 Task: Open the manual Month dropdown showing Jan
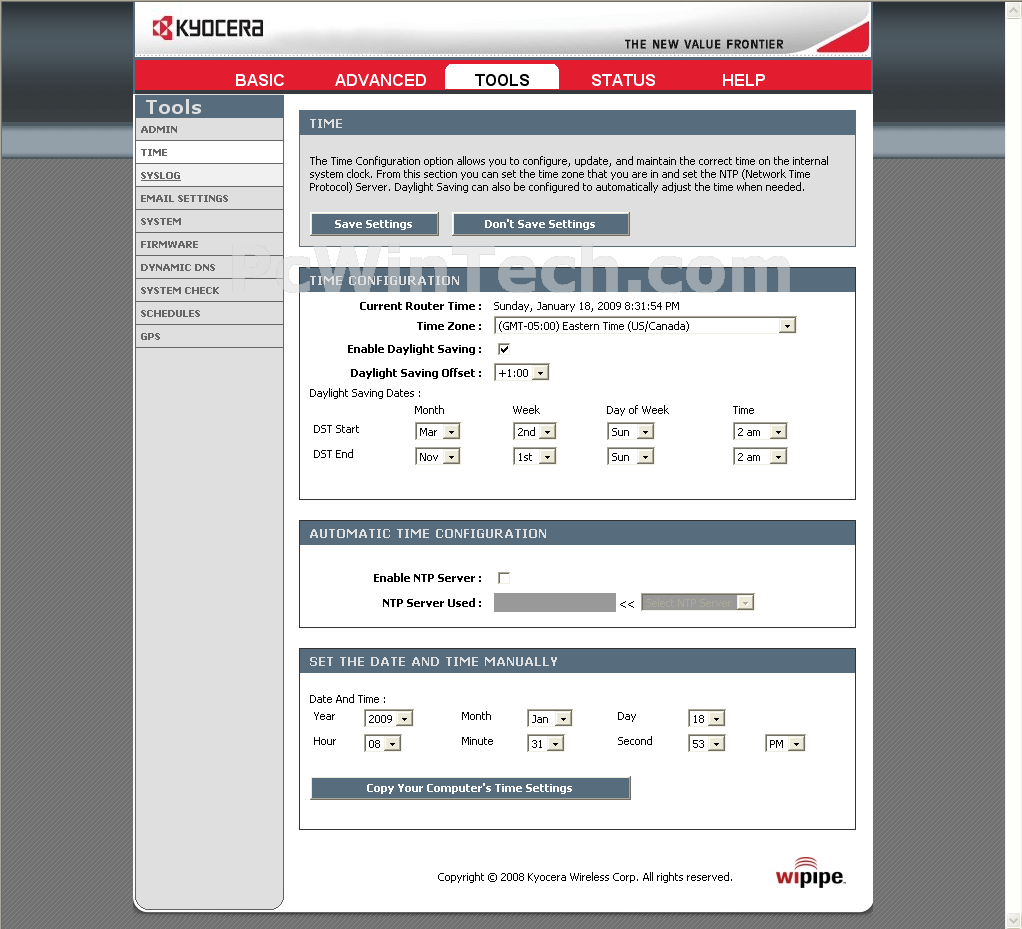coord(549,718)
